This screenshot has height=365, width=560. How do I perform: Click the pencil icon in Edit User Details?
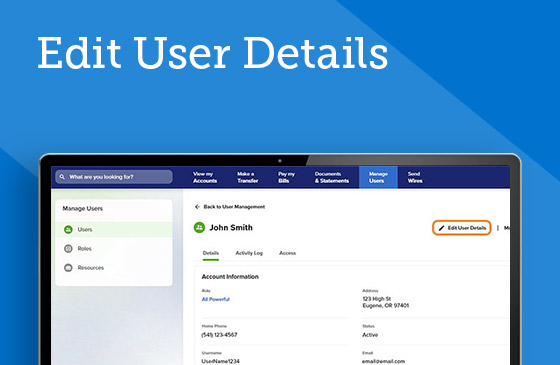[x=441, y=228]
